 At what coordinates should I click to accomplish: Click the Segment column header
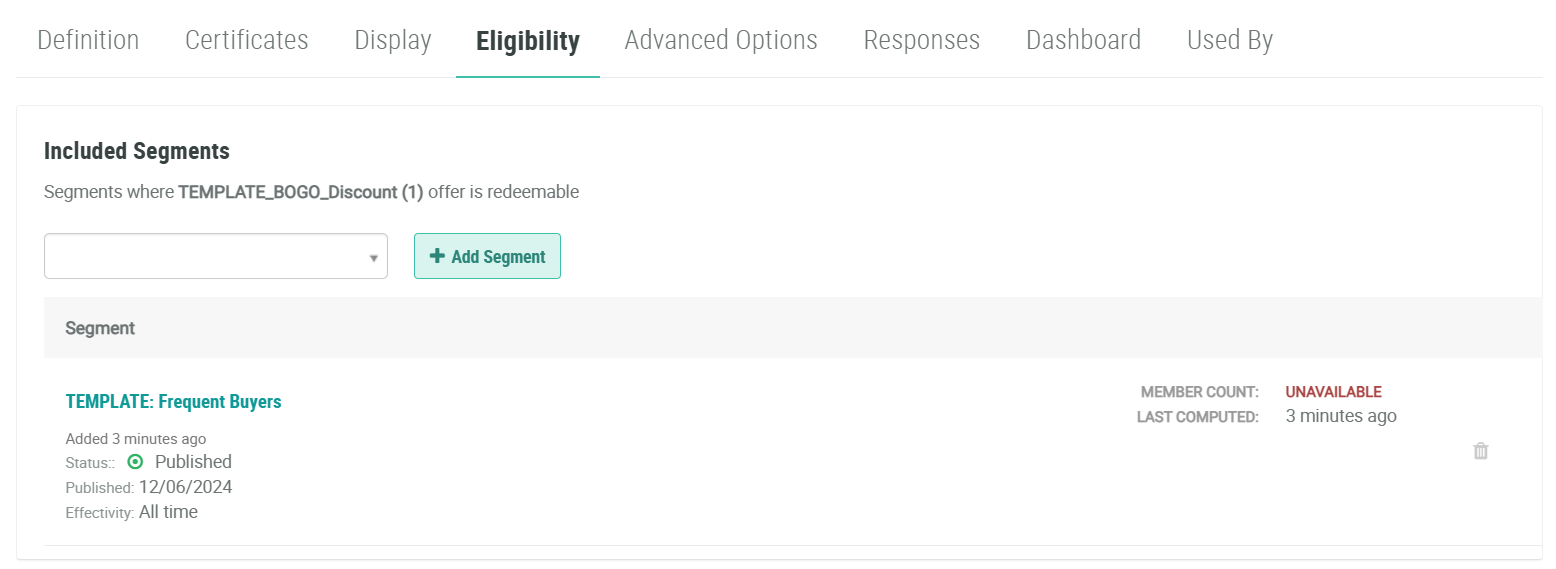[100, 328]
